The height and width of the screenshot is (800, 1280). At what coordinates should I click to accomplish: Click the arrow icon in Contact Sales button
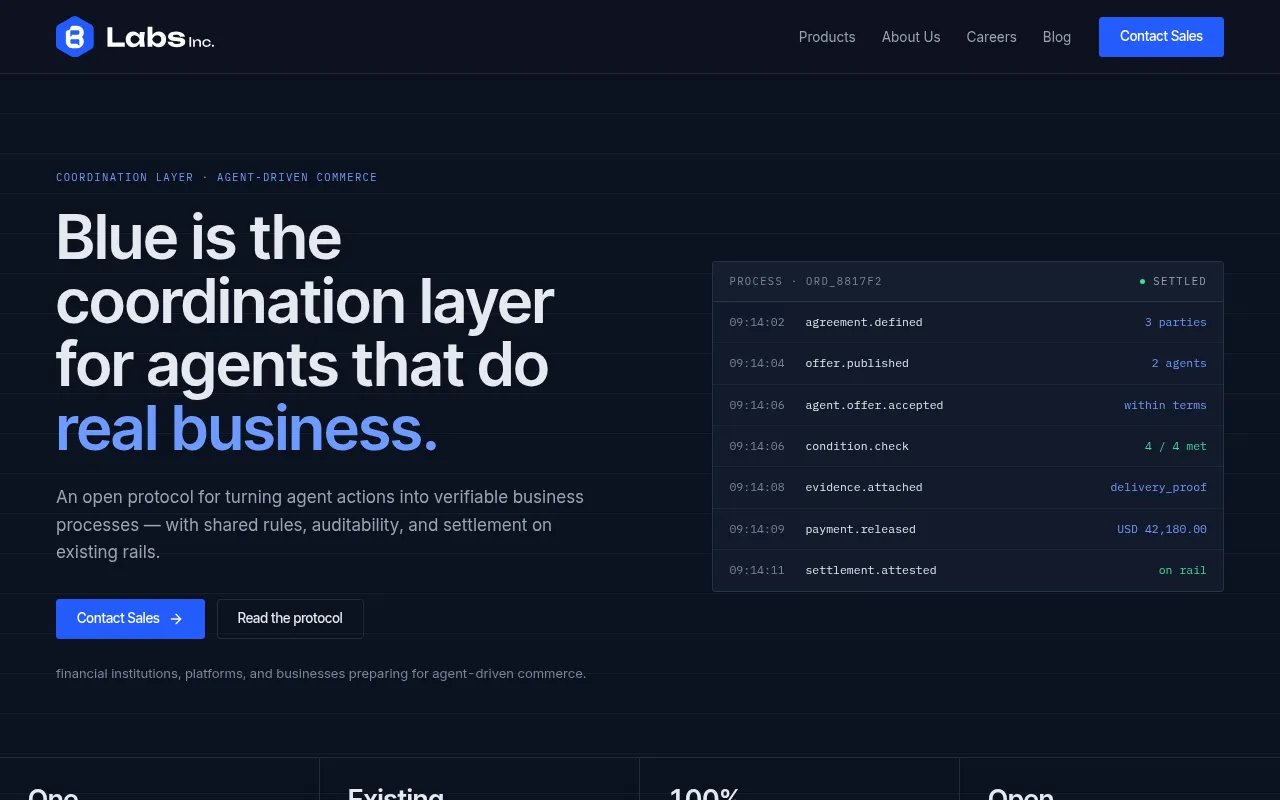tap(176, 619)
